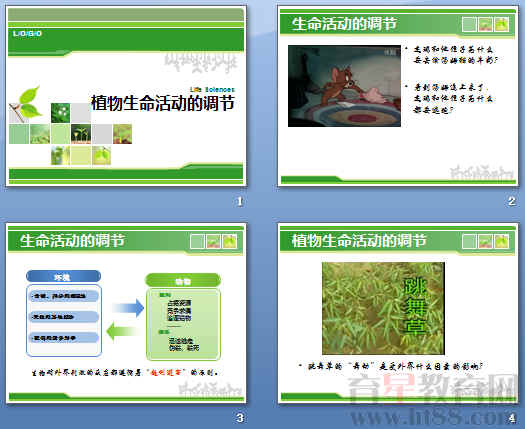Select slide number 2 label
Screen dimensions: 525x429
coord(511,202)
